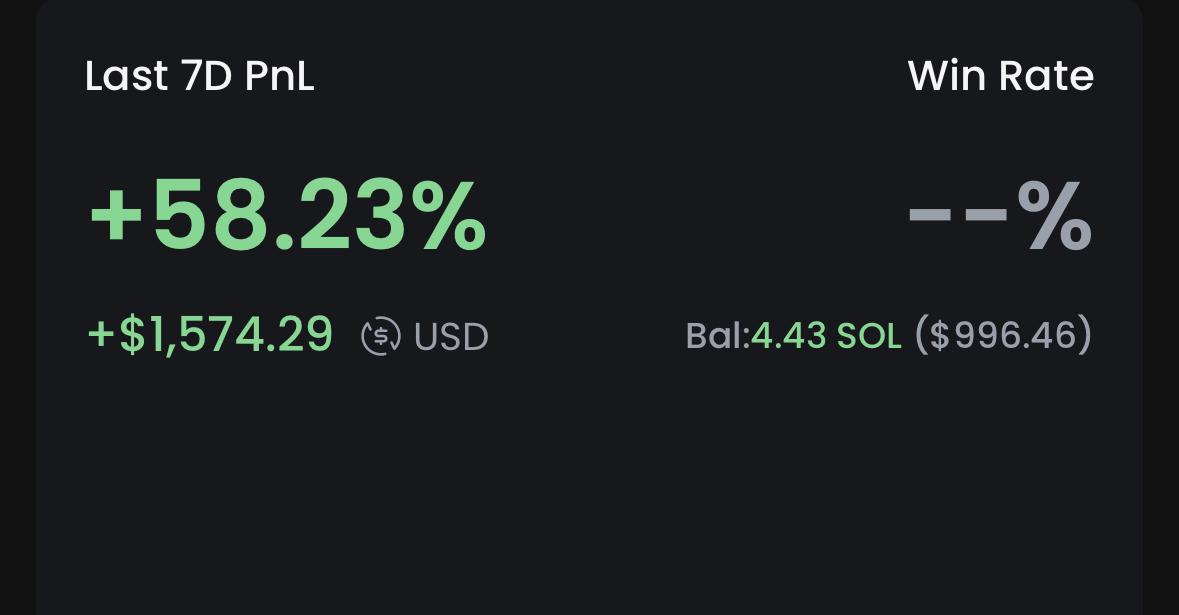Select the green 4.43 balance number
This screenshot has width=1179, height=615.
[786, 335]
